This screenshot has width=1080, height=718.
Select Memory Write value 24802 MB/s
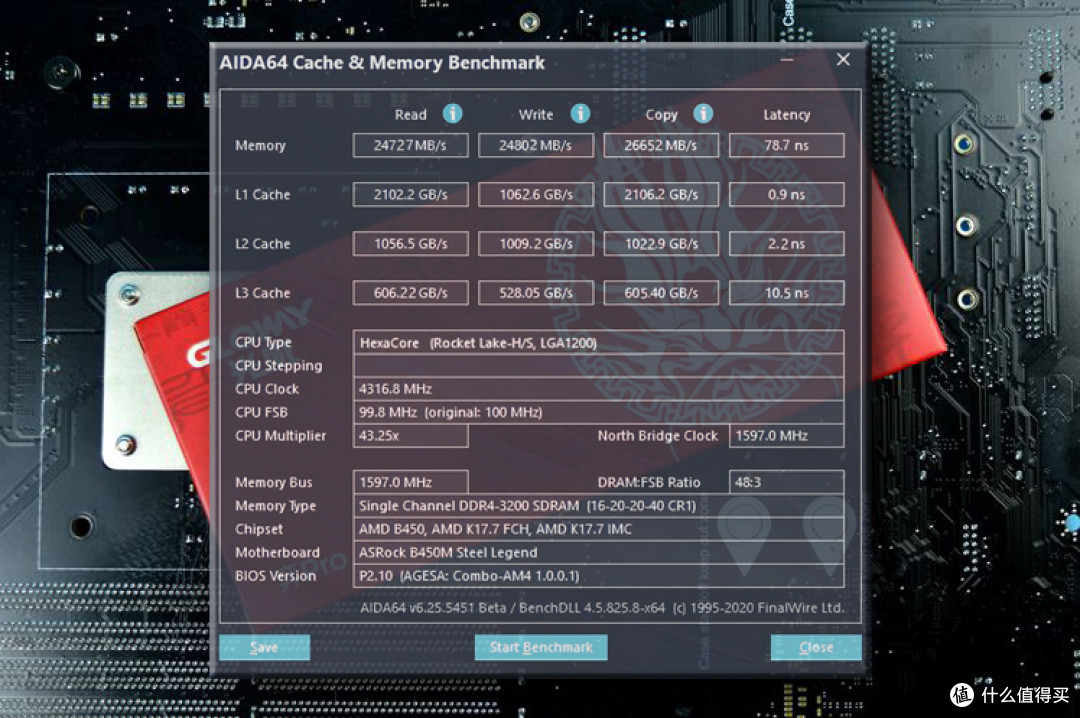pos(536,145)
